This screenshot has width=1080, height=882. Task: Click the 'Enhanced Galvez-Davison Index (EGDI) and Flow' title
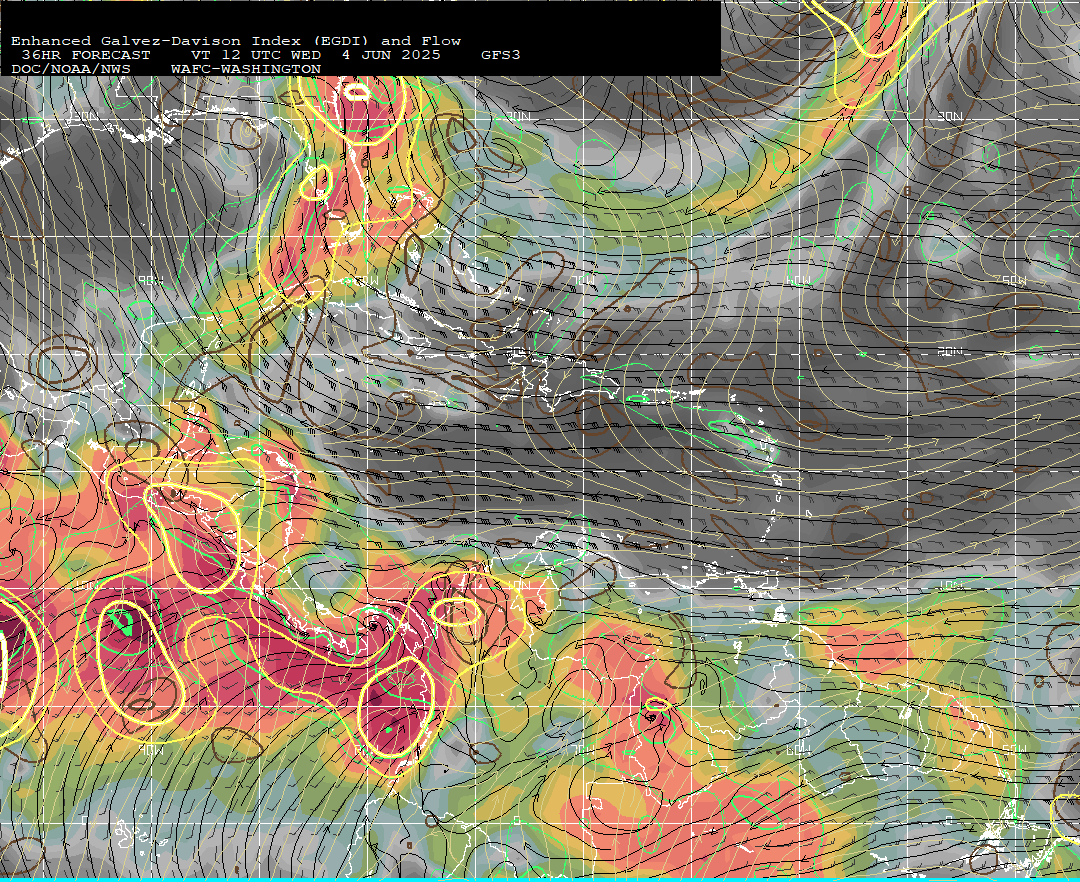(236, 41)
